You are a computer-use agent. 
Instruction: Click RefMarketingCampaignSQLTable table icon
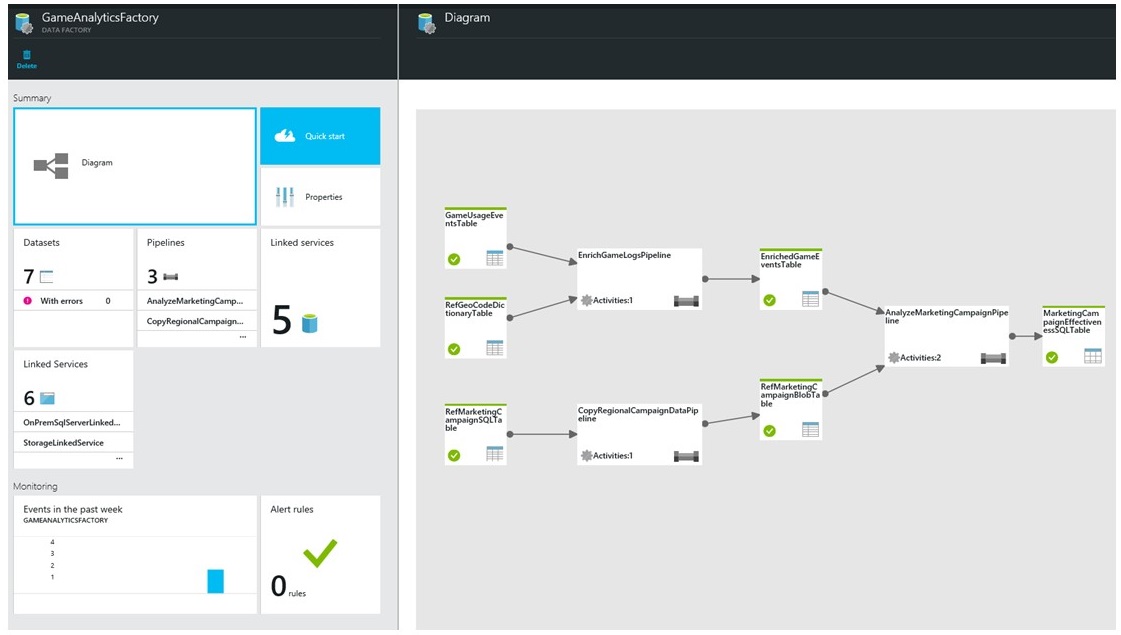[x=495, y=454]
